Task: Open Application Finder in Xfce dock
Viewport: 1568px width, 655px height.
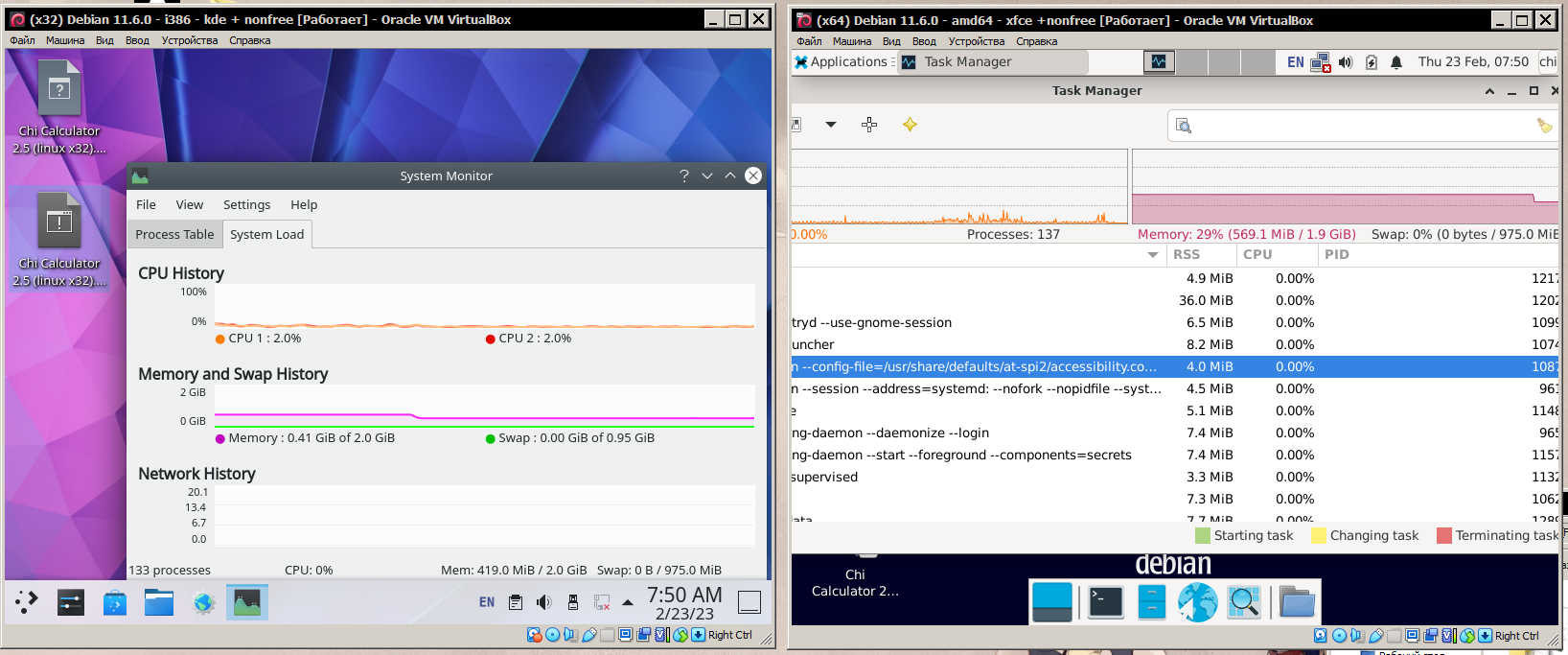Action: tap(1243, 602)
